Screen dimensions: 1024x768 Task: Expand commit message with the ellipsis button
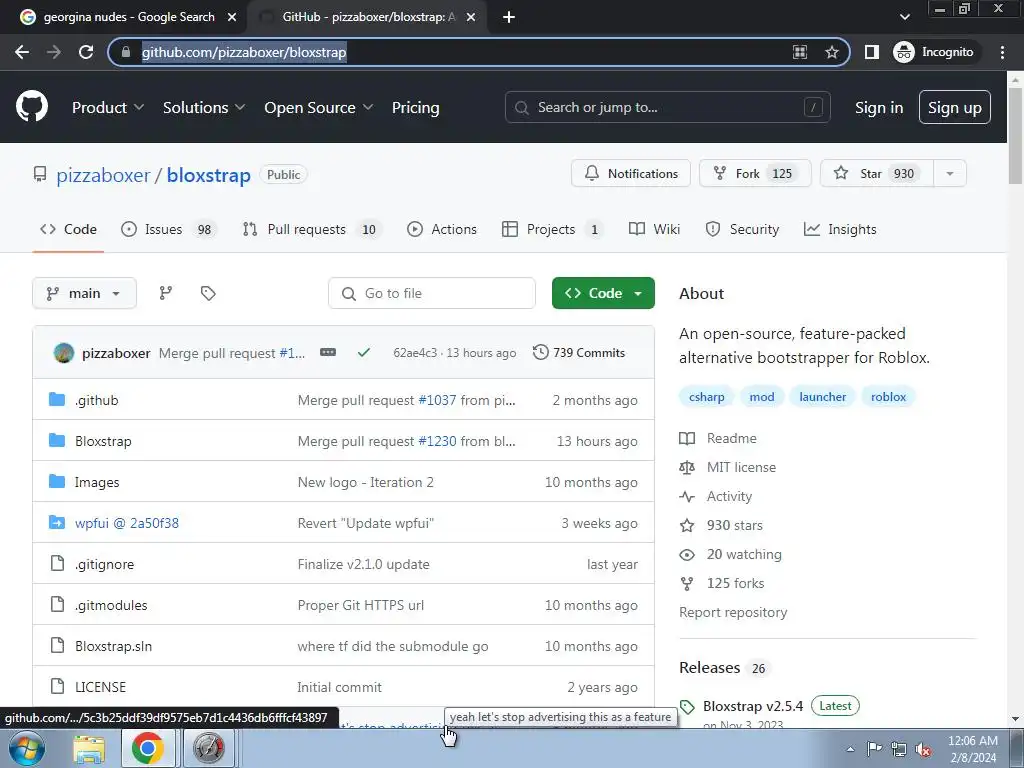point(328,353)
